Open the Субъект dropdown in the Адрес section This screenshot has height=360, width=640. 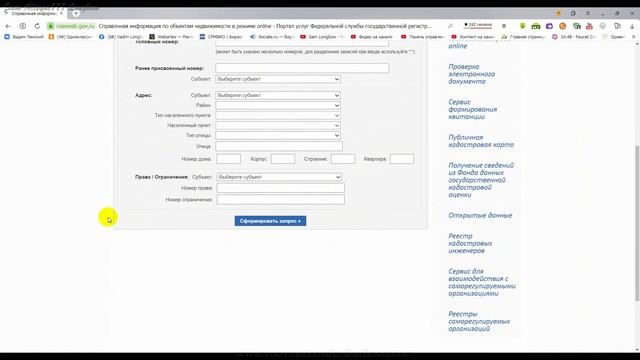point(278,95)
